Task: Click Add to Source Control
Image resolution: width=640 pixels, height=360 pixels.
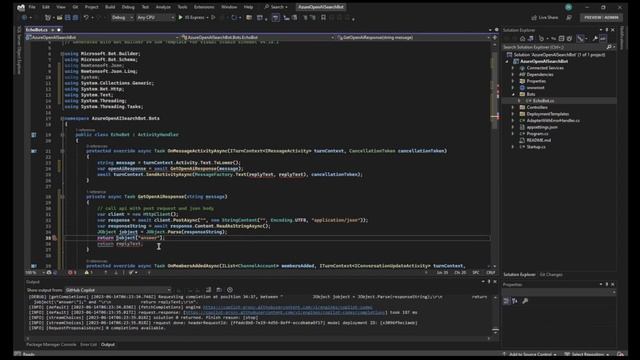Action: point(530,354)
